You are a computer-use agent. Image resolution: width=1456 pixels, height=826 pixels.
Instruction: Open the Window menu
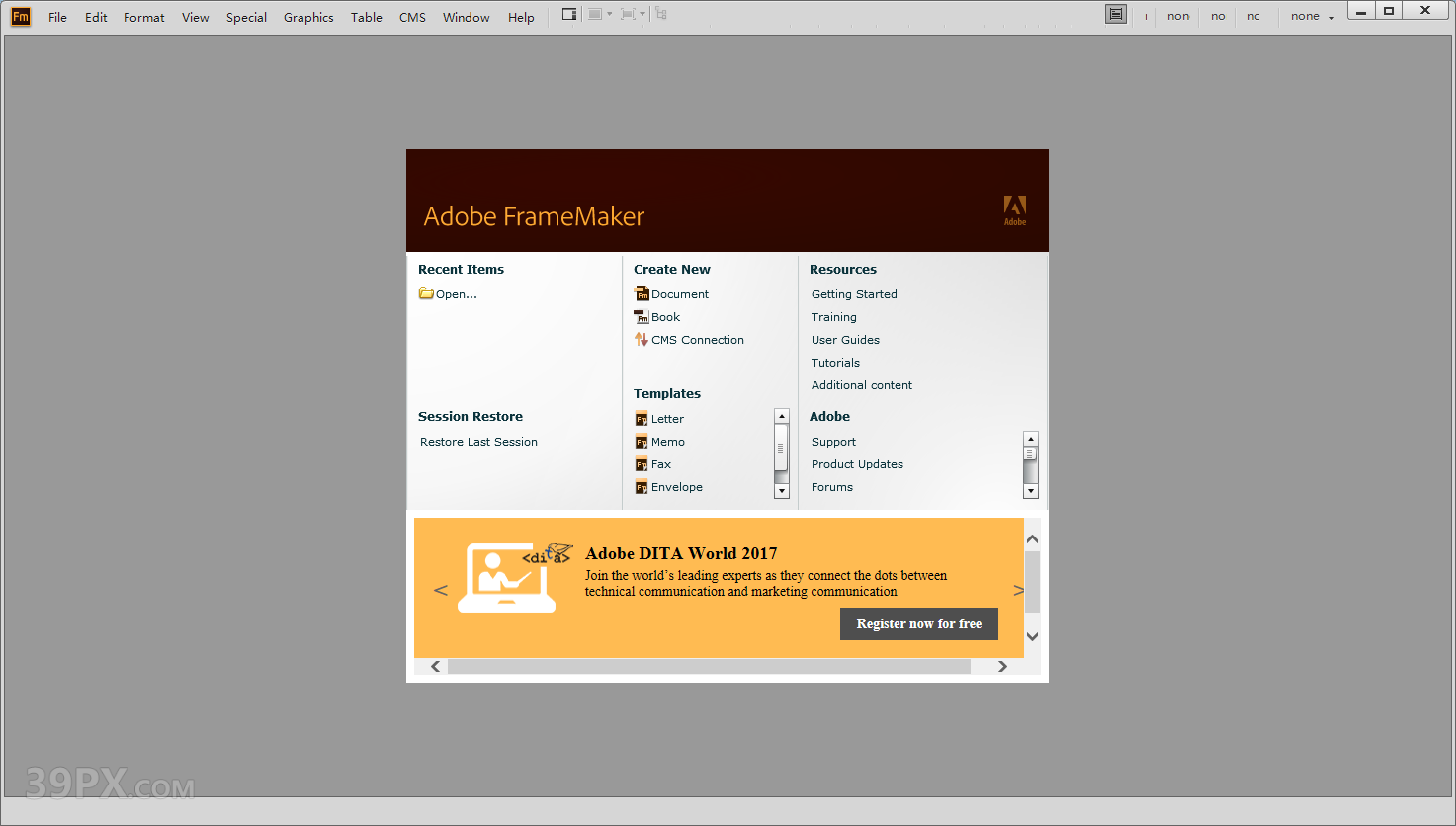coord(467,17)
